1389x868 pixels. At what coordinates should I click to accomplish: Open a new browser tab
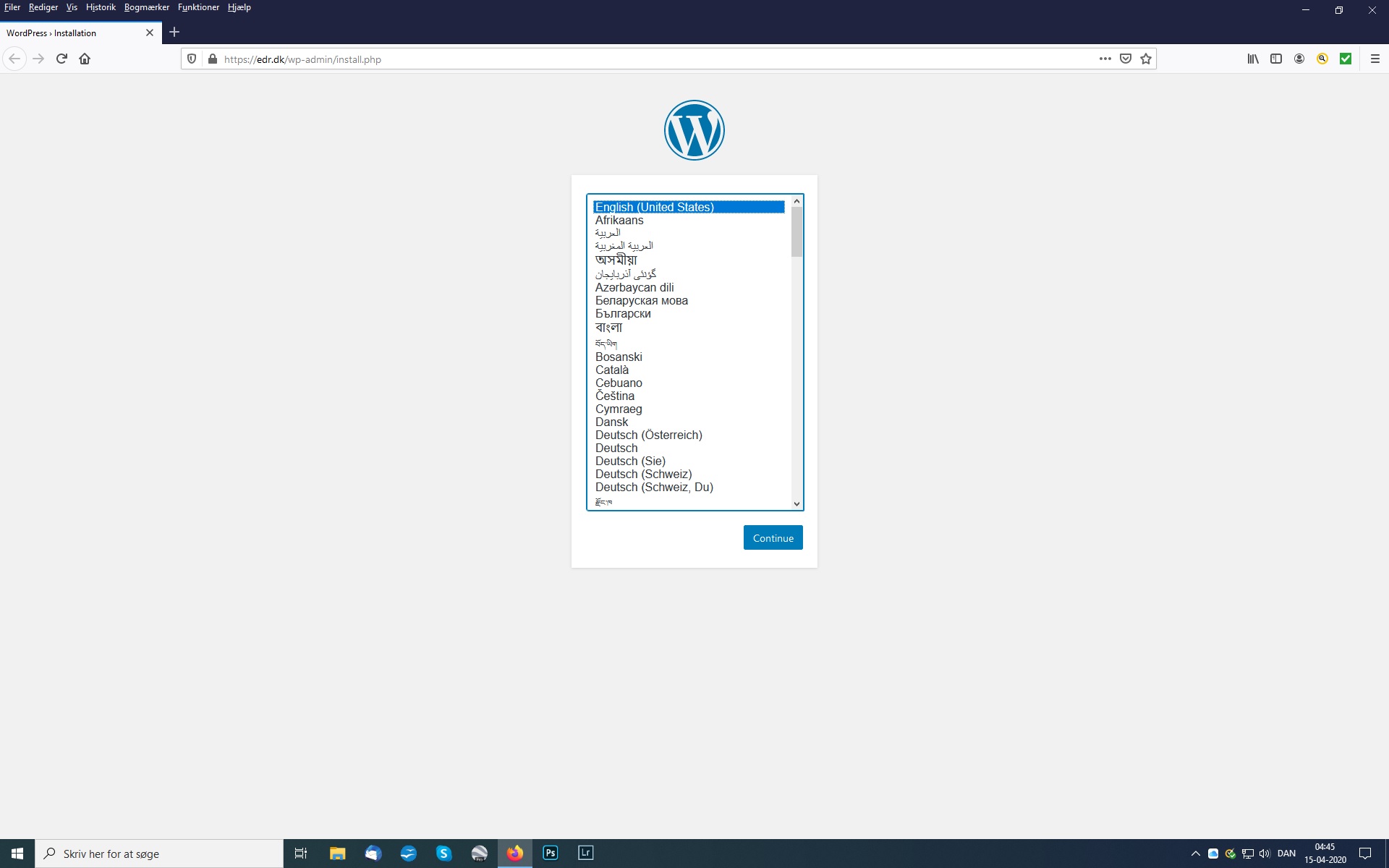point(174,32)
